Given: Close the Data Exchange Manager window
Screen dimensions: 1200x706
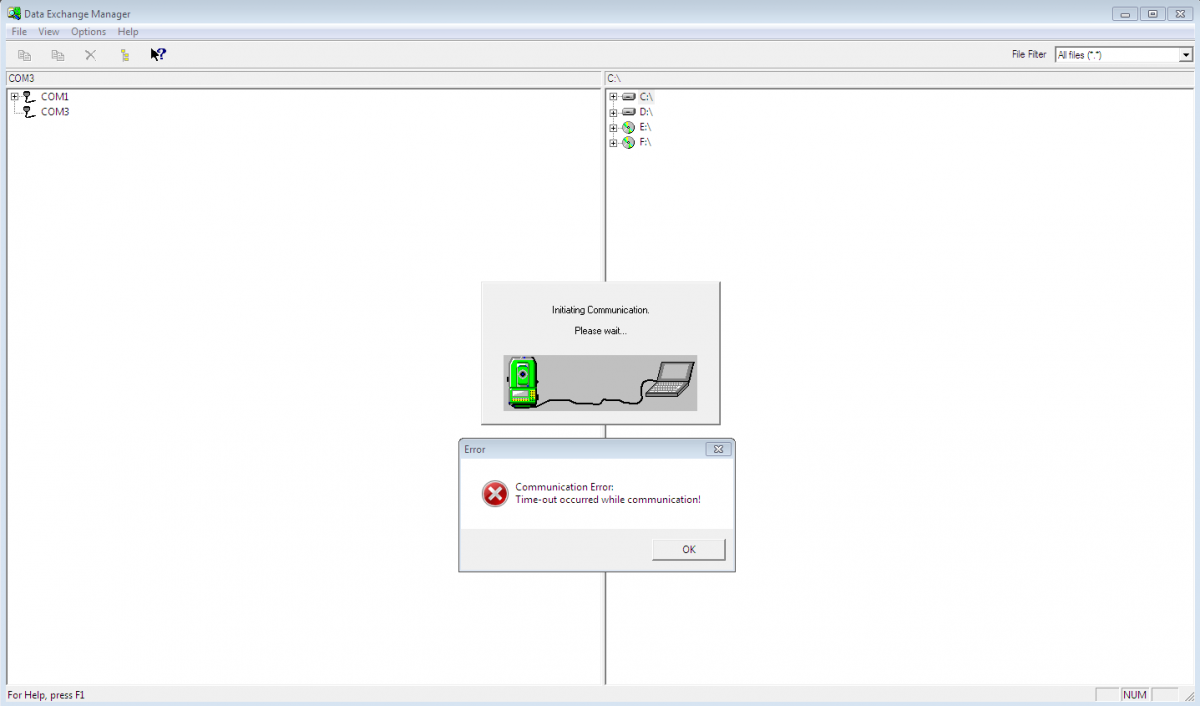Looking at the screenshot, I should (1180, 14).
